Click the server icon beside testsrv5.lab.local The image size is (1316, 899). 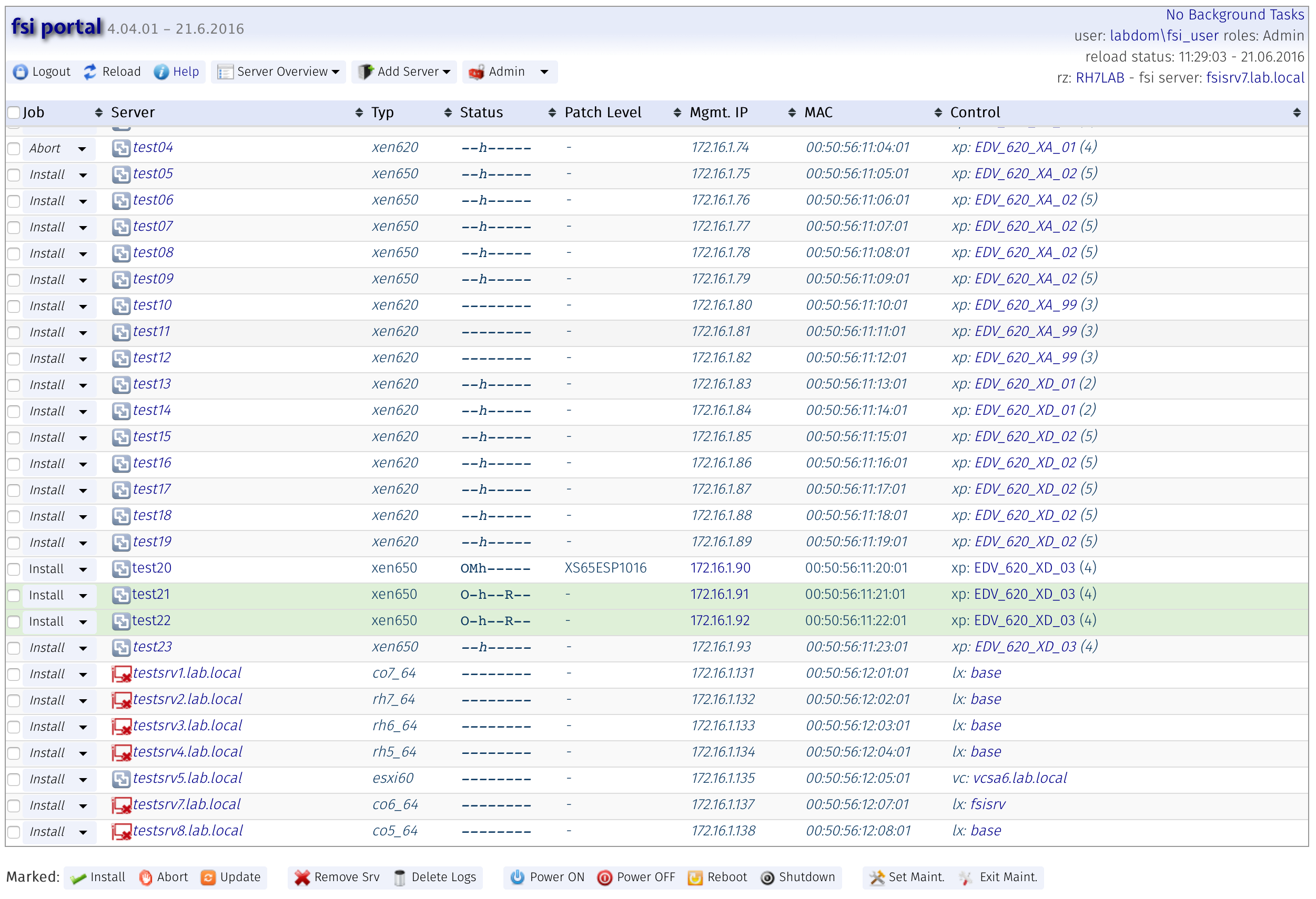(x=121, y=780)
